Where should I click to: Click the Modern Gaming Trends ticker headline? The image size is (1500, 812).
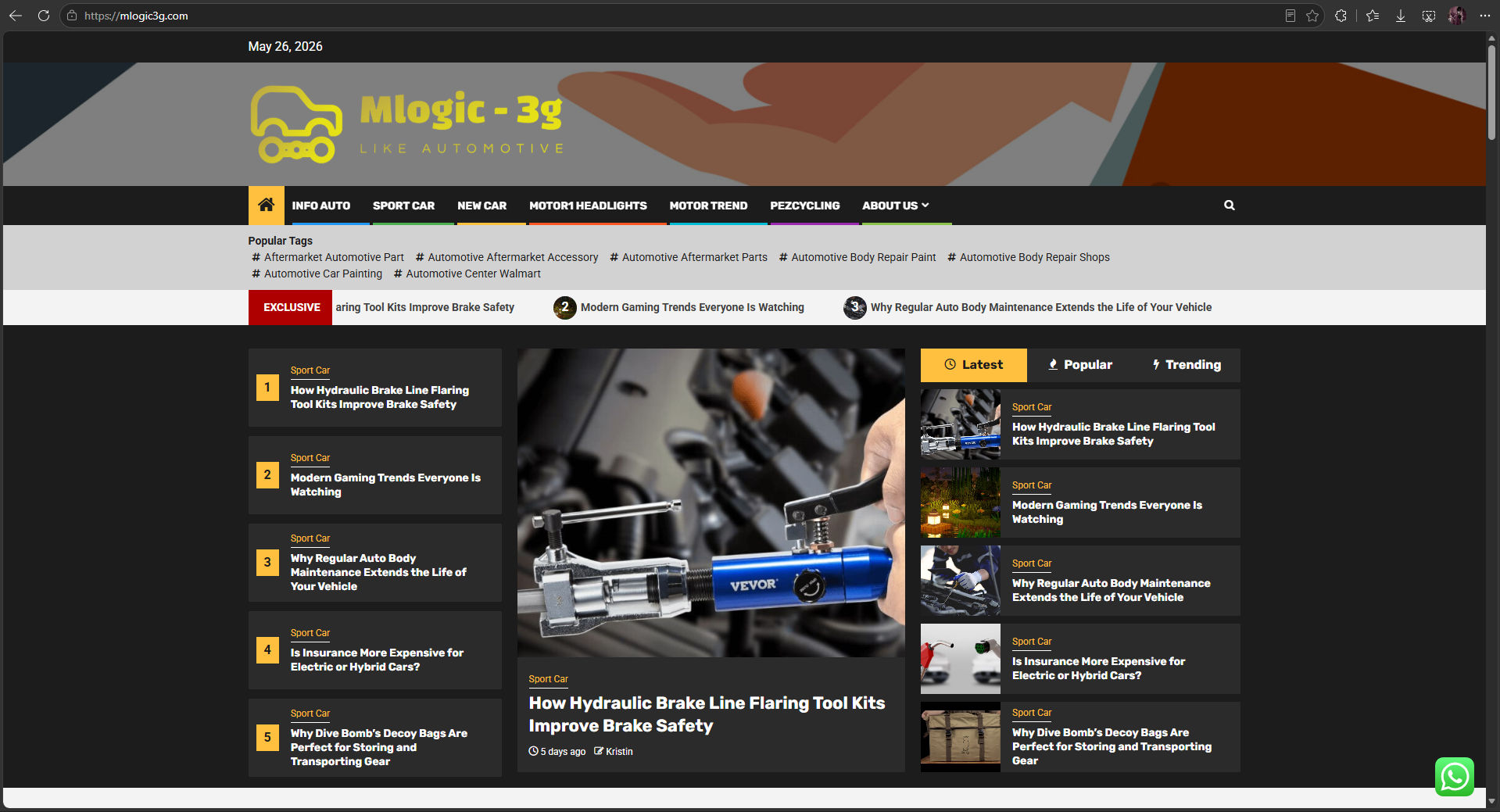coord(692,307)
